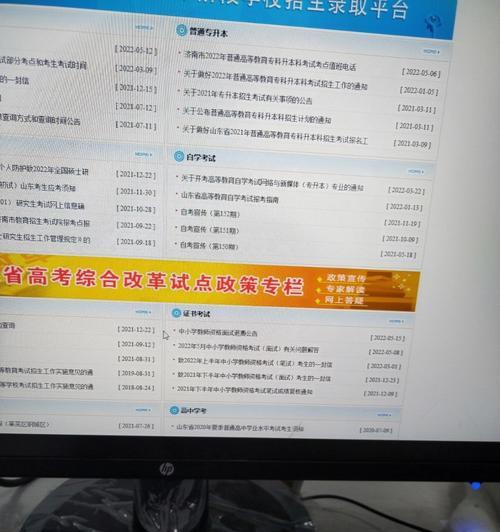The image size is (500, 532).
Task: Click MORE in the 证书考试 section
Action: (x=396, y=321)
